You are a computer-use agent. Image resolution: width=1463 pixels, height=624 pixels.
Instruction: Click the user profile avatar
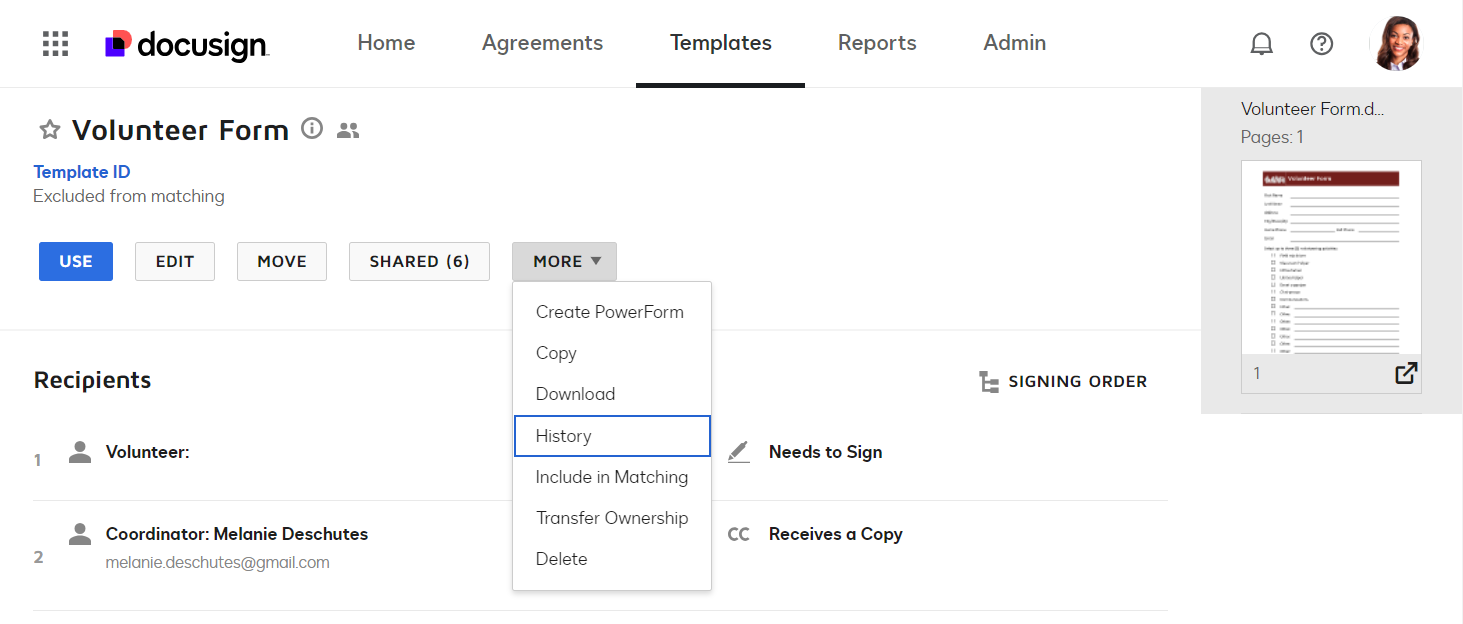[1397, 44]
